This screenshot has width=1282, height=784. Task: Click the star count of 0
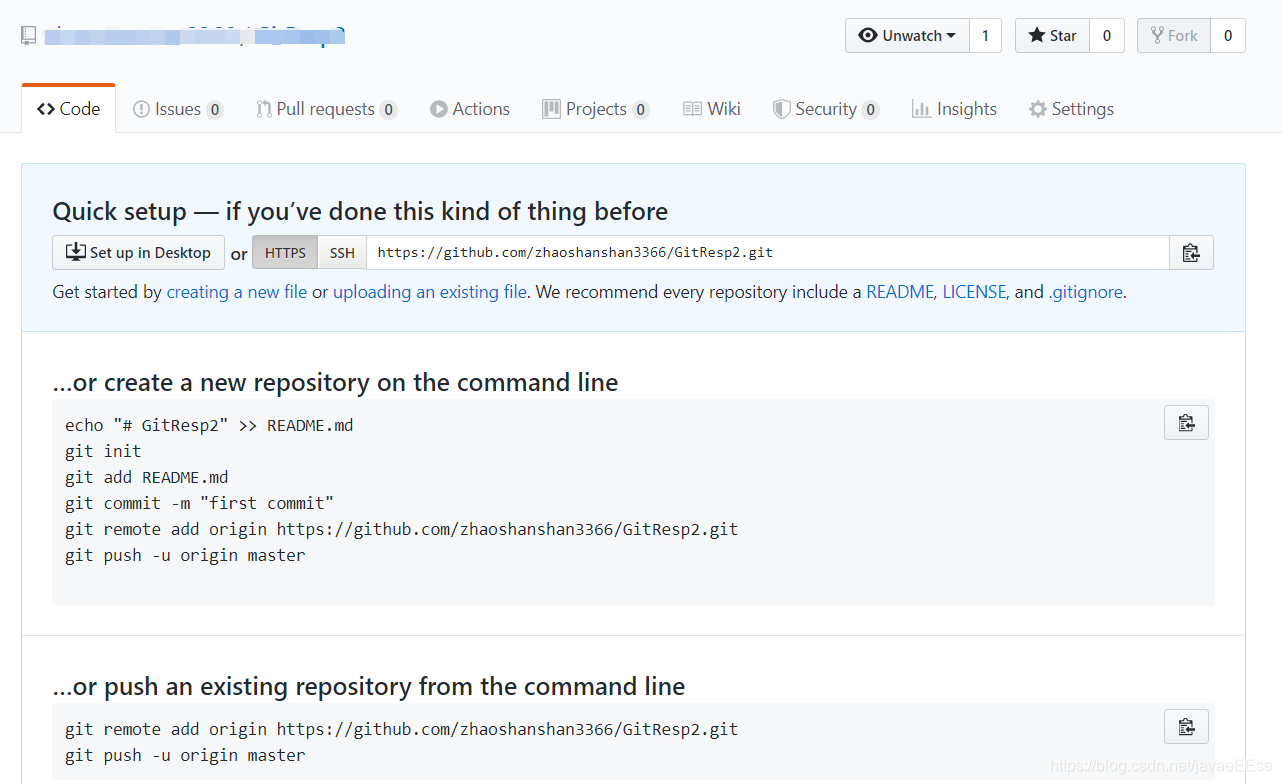tap(1107, 36)
